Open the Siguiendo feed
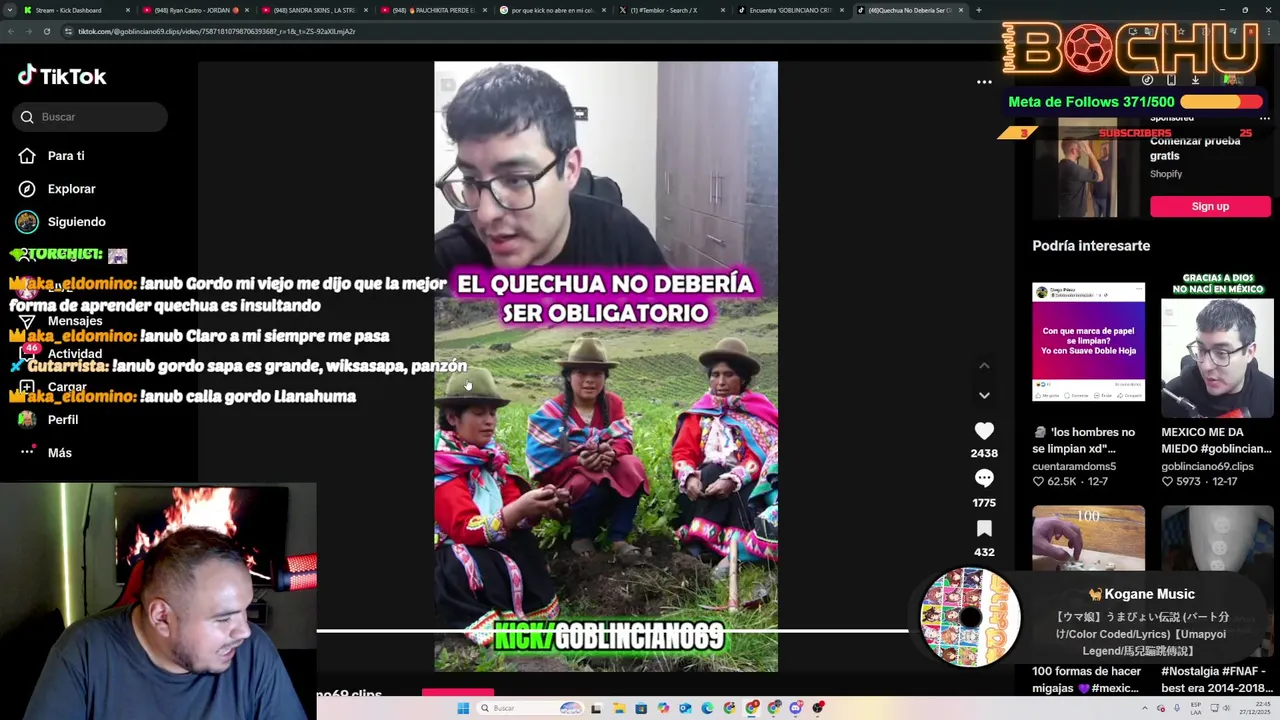Screen dimensions: 1280x720 pyautogui.click(x=76, y=222)
